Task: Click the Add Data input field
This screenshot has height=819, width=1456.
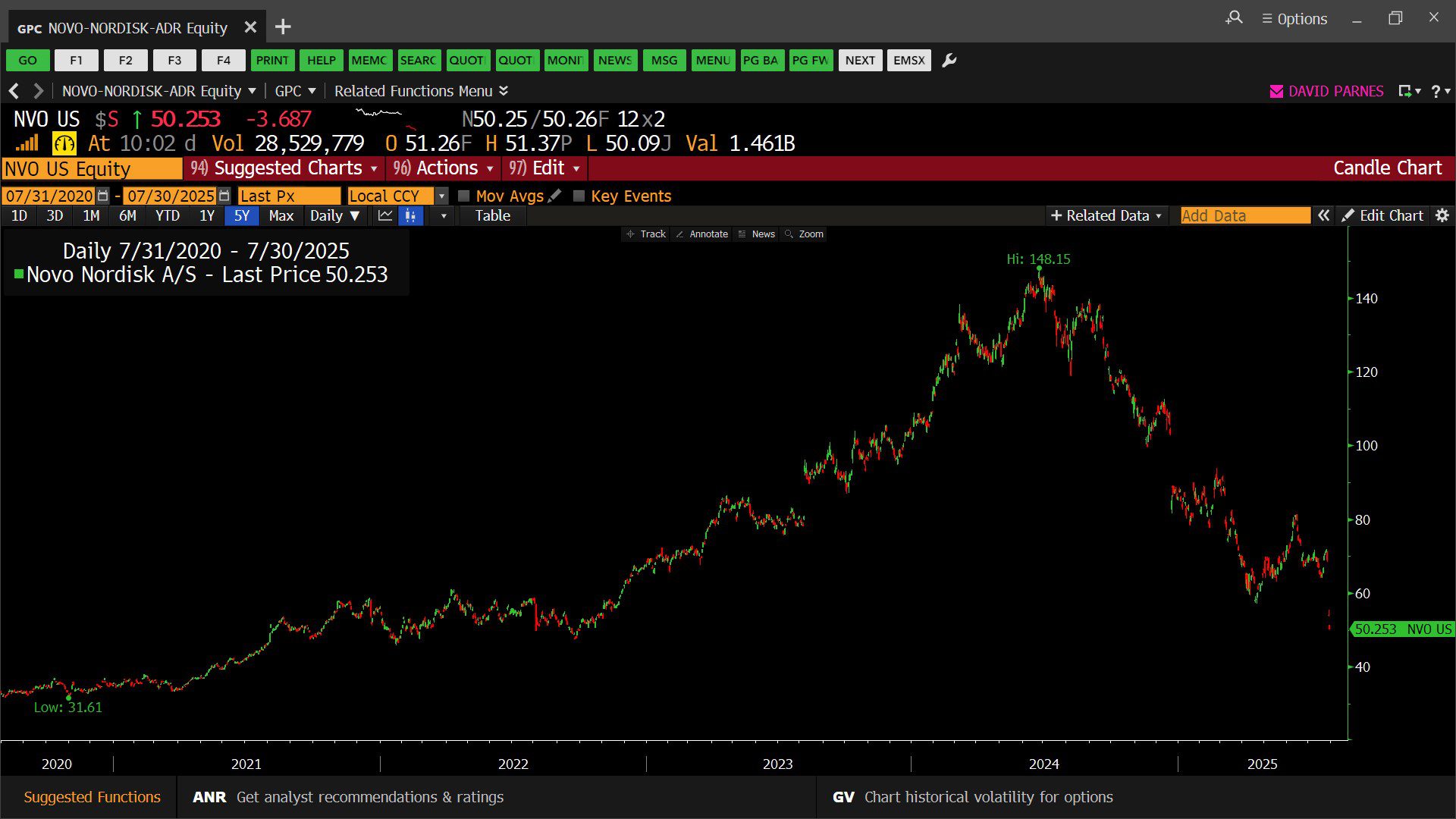Action: (x=1245, y=216)
